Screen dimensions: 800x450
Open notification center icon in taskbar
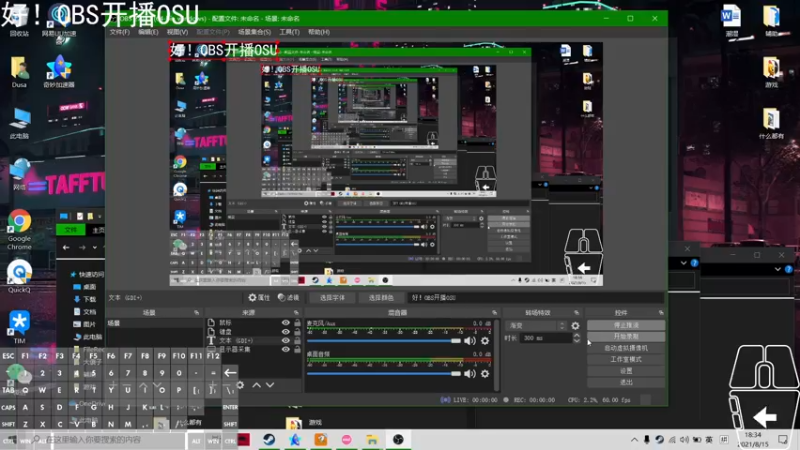(783, 439)
